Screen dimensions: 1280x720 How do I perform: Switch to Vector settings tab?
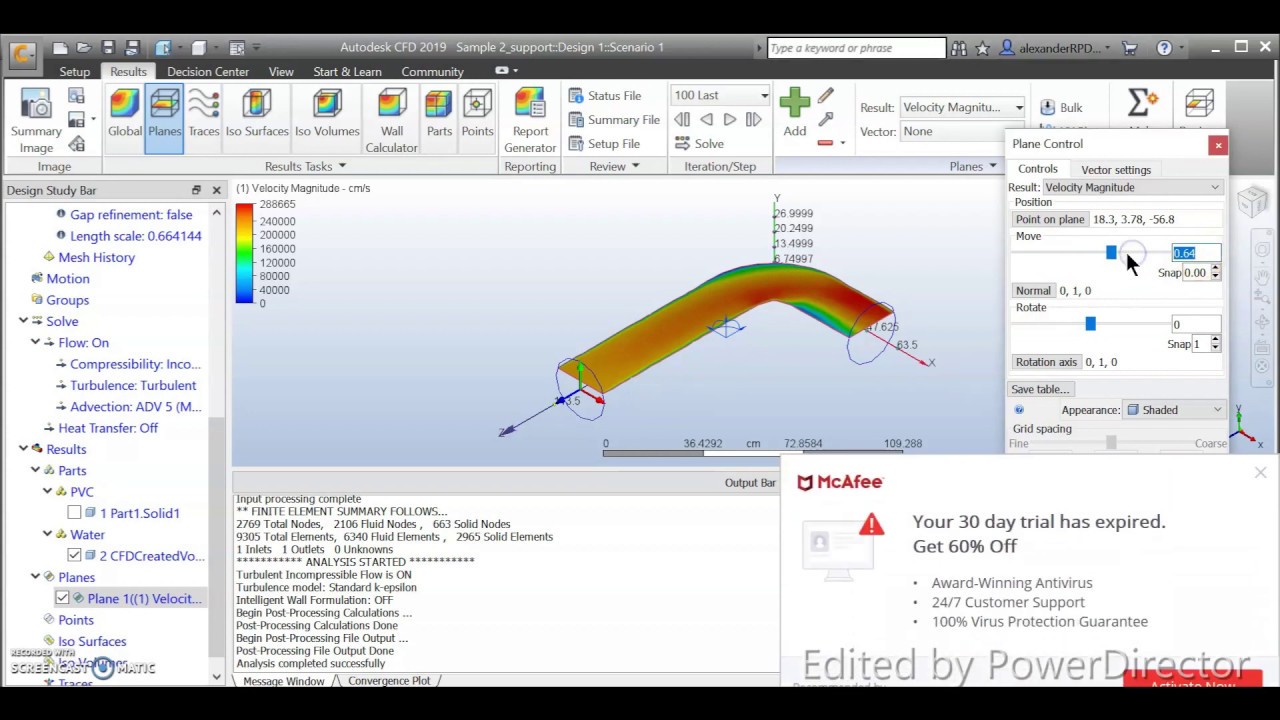[1116, 169]
